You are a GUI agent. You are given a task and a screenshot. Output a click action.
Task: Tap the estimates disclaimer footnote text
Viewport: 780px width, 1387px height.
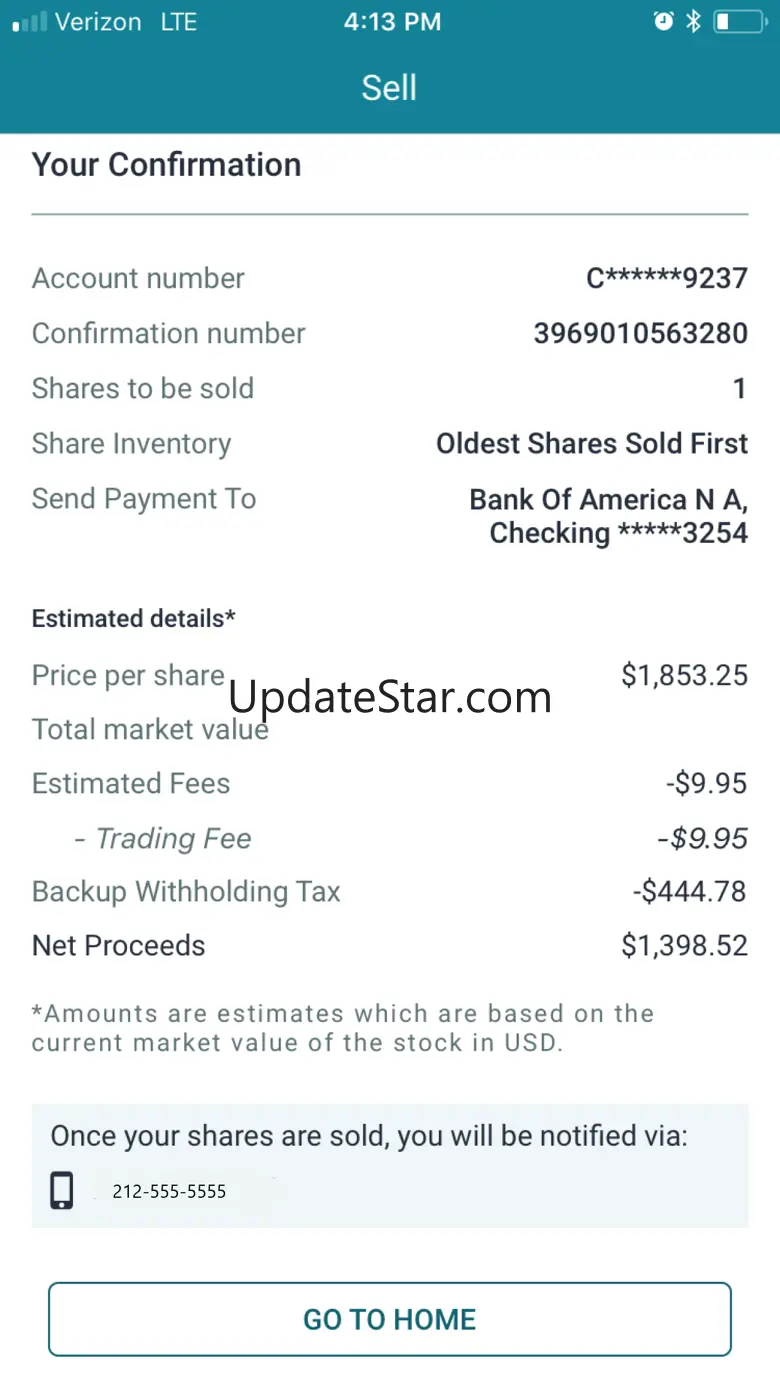coord(342,1027)
